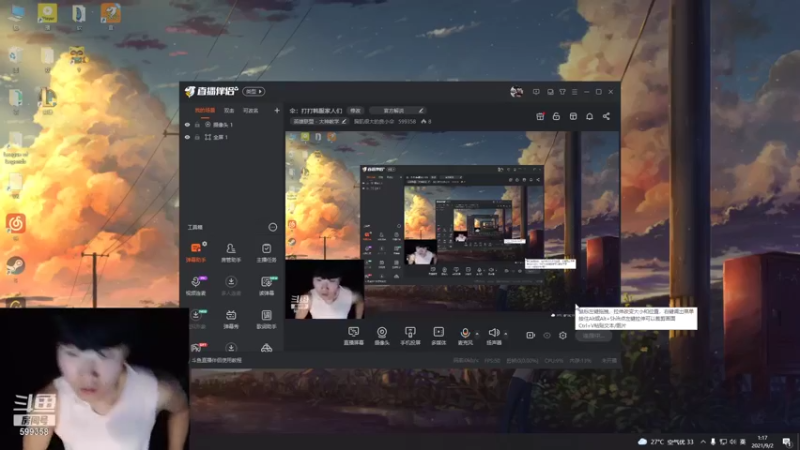800x450 pixels.
Task: Click the layout icon next to the bell
Action: point(573,116)
